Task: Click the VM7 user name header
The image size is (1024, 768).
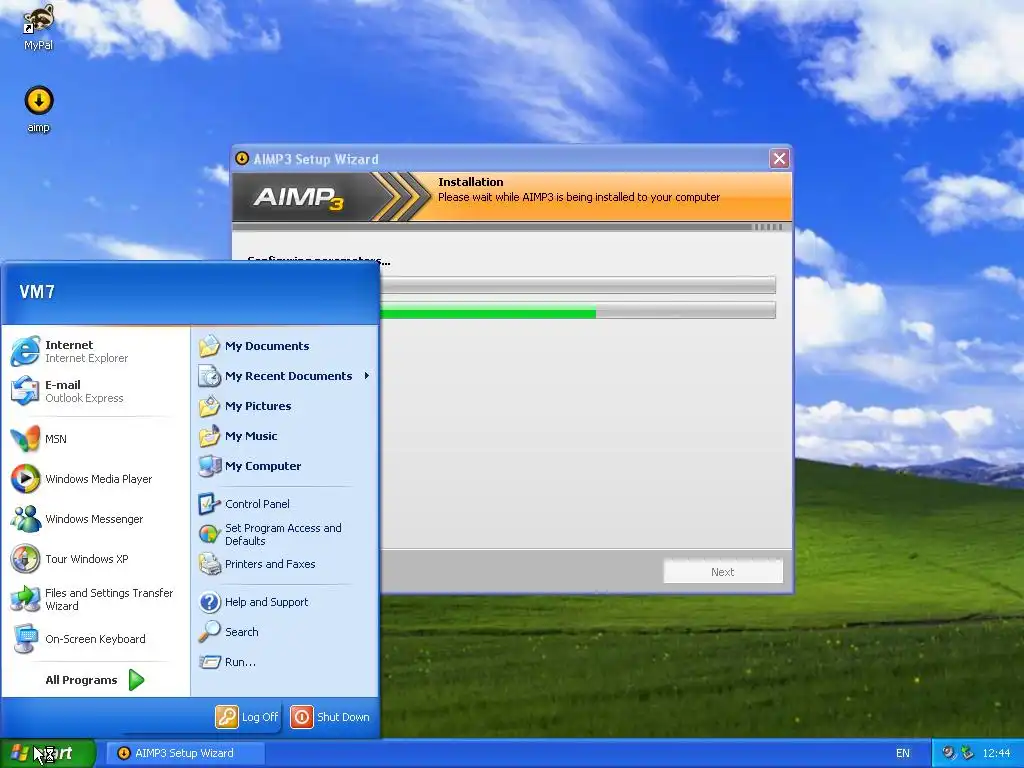Action: pos(37,292)
